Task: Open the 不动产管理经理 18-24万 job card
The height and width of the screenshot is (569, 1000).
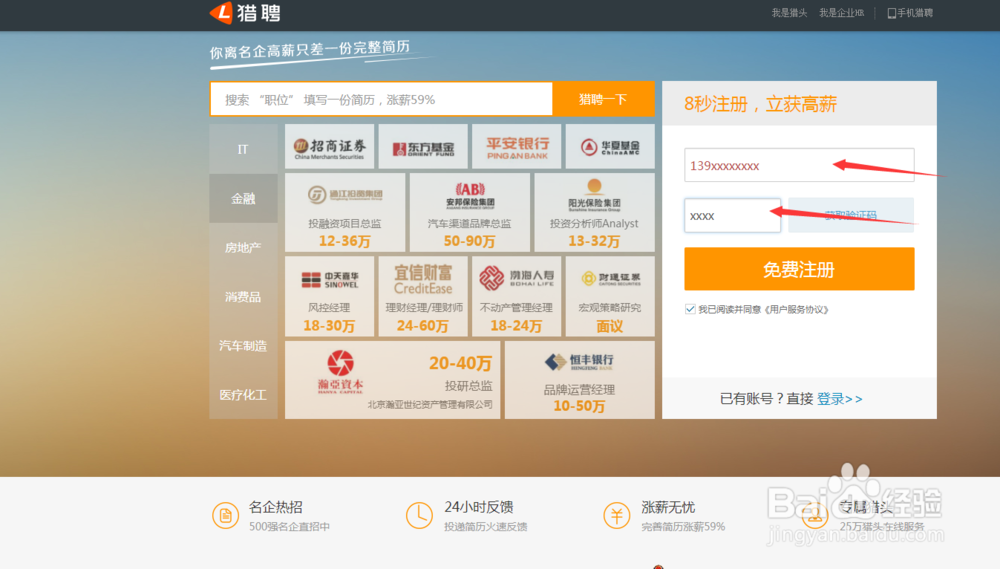Action: (517, 296)
